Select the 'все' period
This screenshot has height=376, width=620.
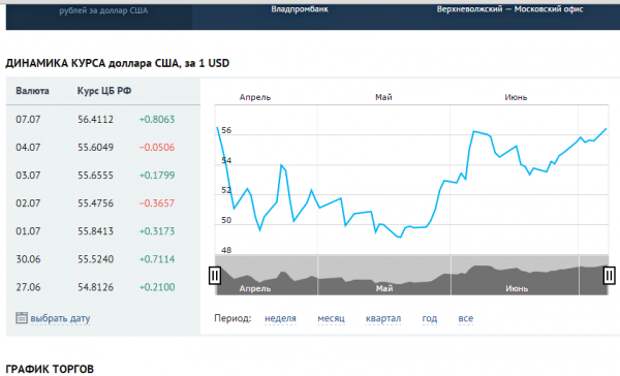[465, 318]
